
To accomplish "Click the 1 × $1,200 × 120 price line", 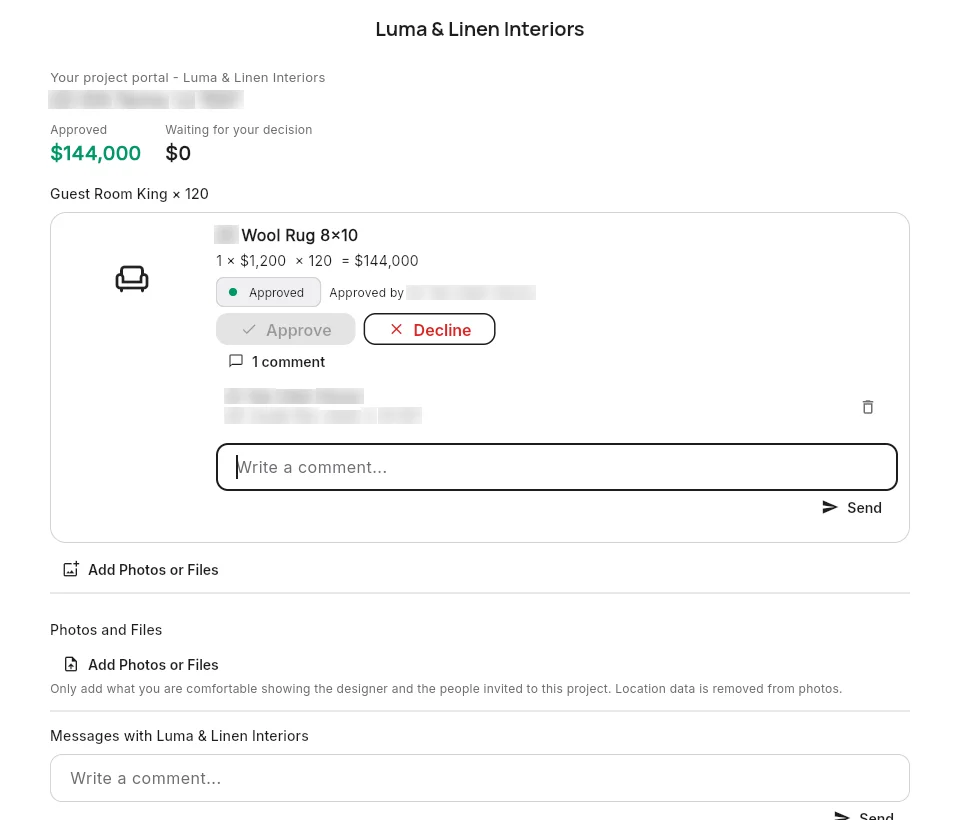I will pos(317,261).
